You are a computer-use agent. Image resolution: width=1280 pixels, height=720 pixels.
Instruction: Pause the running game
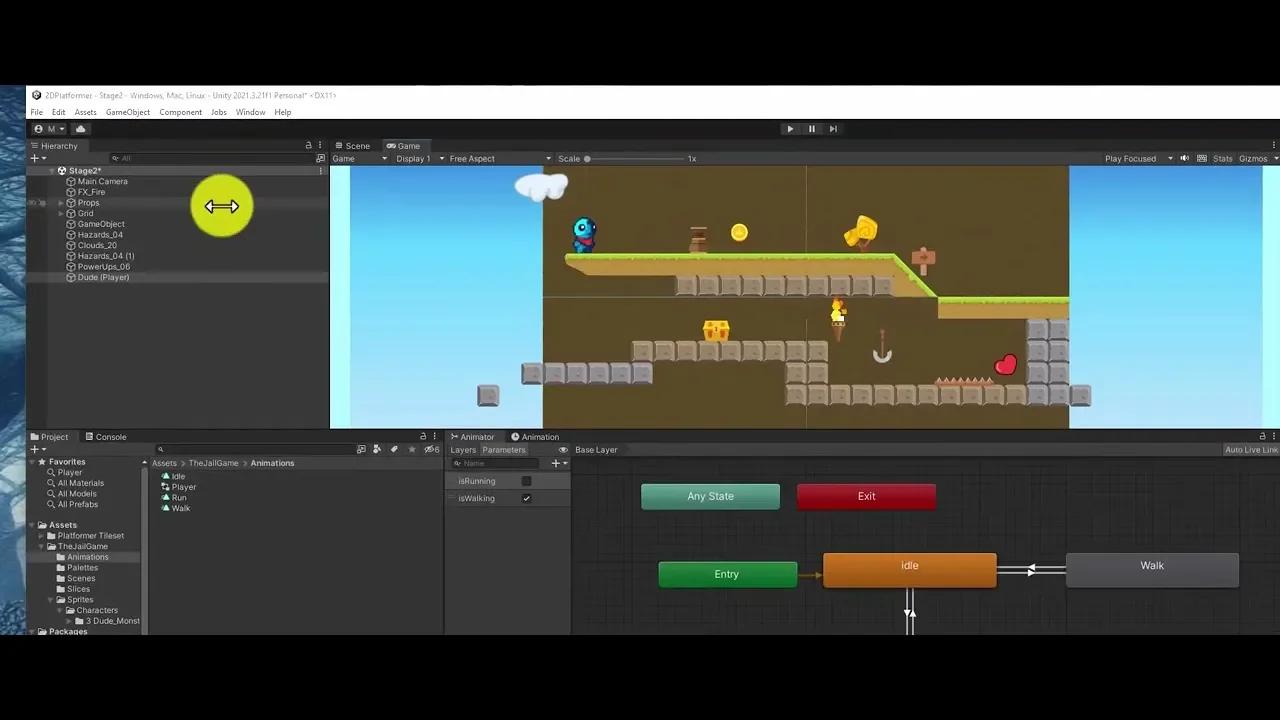pyautogui.click(x=811, y=128)
